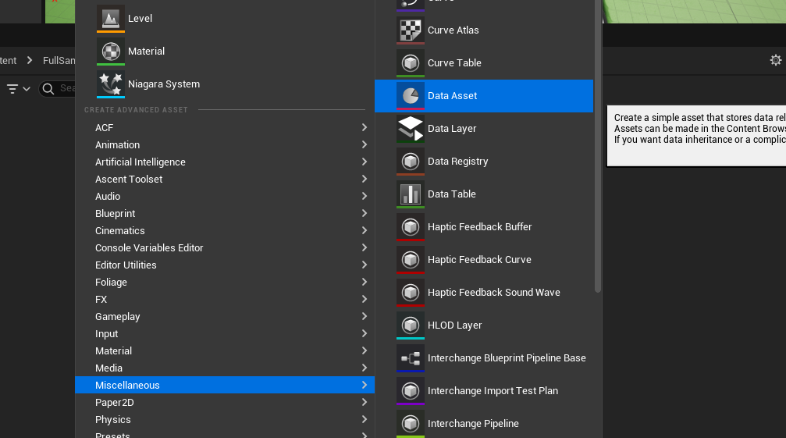
Task: Click the Interchange Blueprint Pipeline Base icon
Action: coord(410,358)
